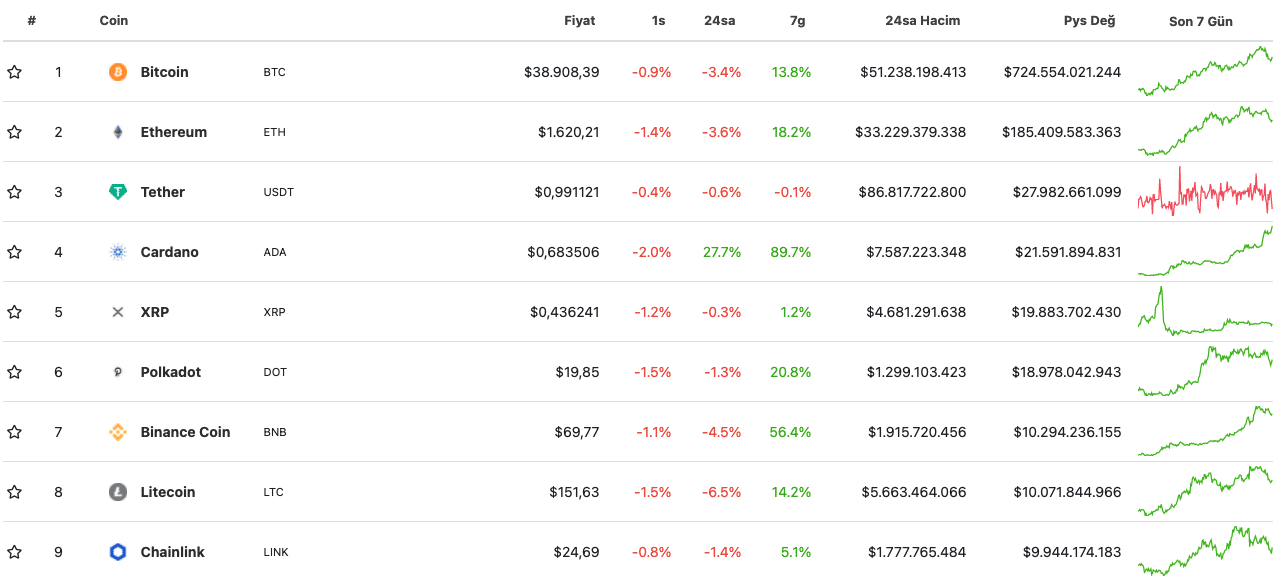This screenshot has height=578, width=1285.
Task: Sort by Pys Değ column header
Action: tap(1089, 21)
